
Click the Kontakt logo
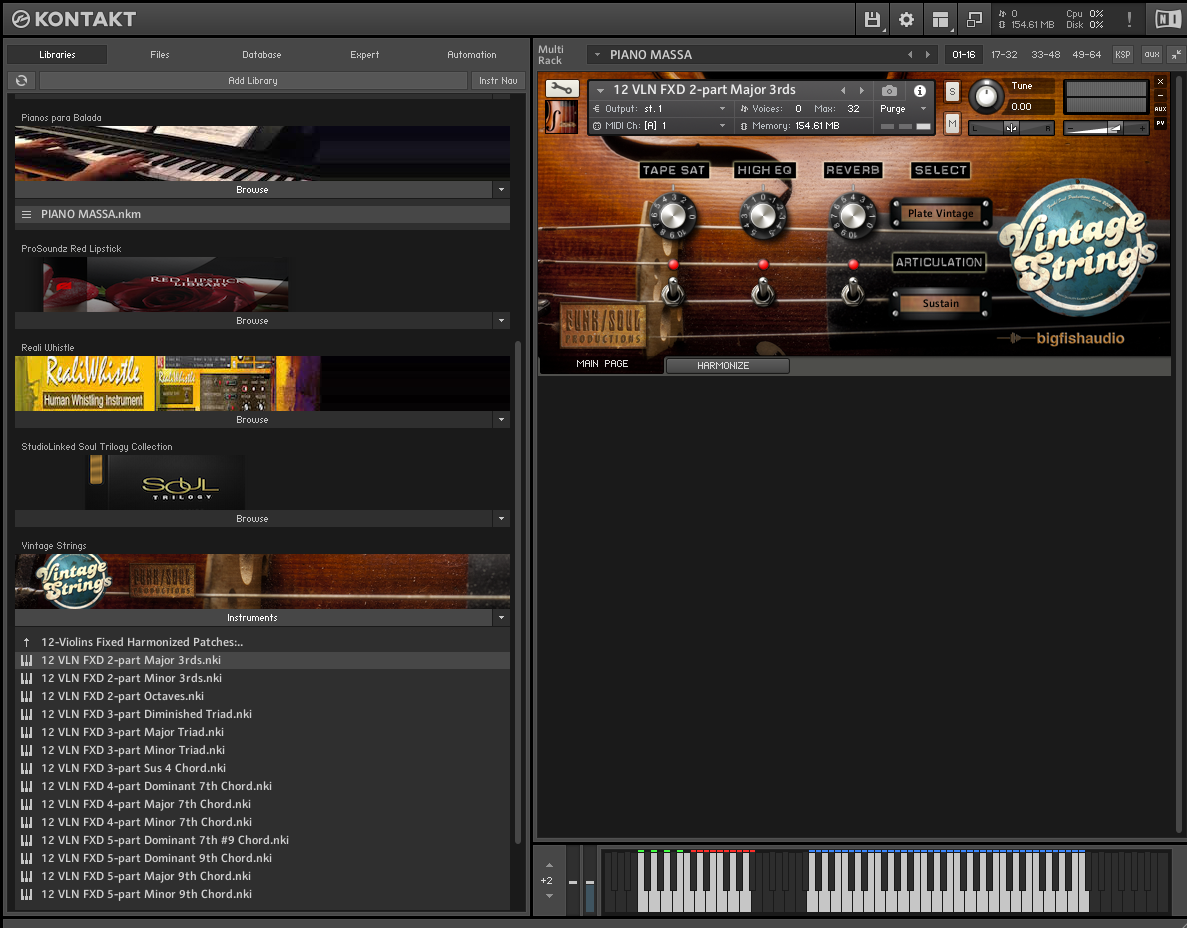[73, 19]
